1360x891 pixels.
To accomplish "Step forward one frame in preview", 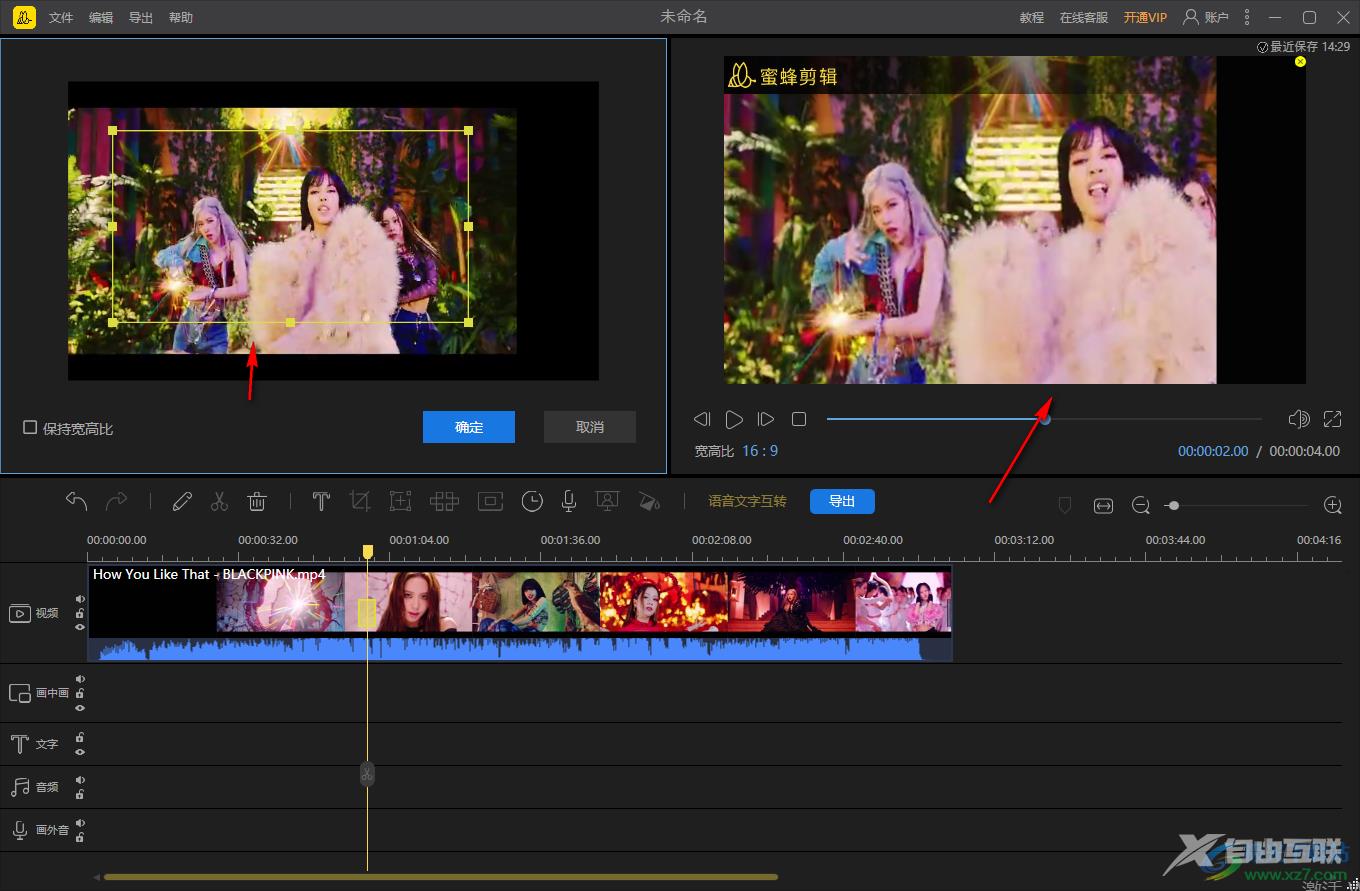I will (766, 419).
